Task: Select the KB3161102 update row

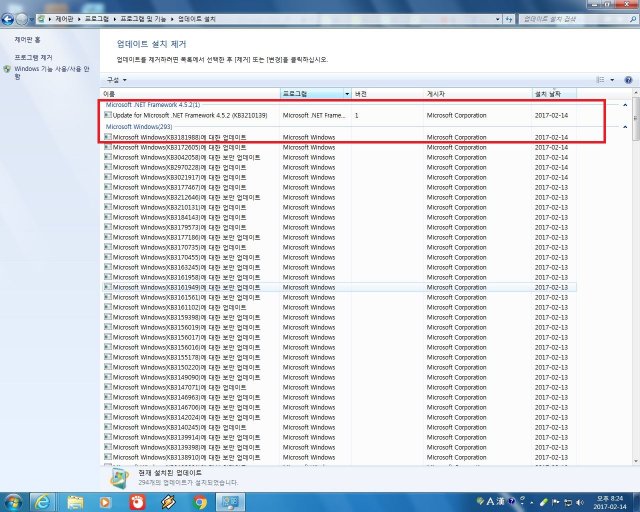Action: point(339,307)
